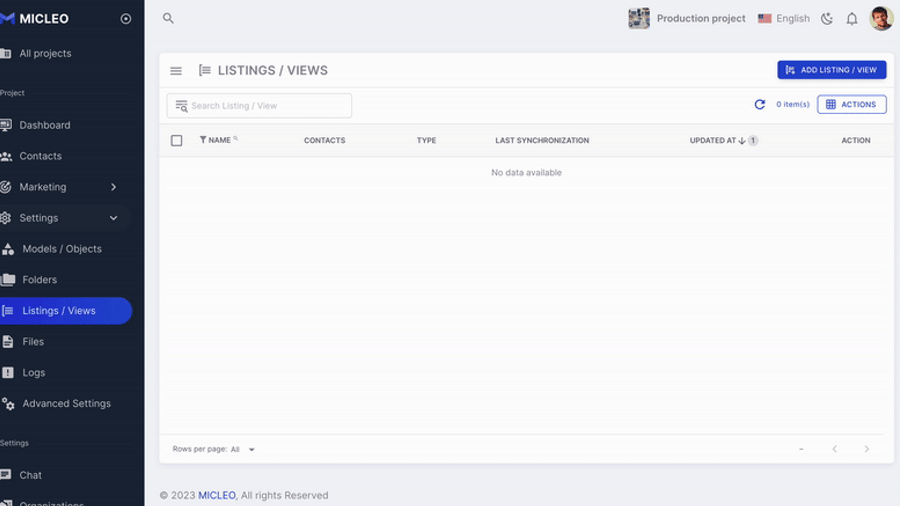Viewport: 900px width, 506px height.
Task: Click the Files document icon
Action: [8, 342]
